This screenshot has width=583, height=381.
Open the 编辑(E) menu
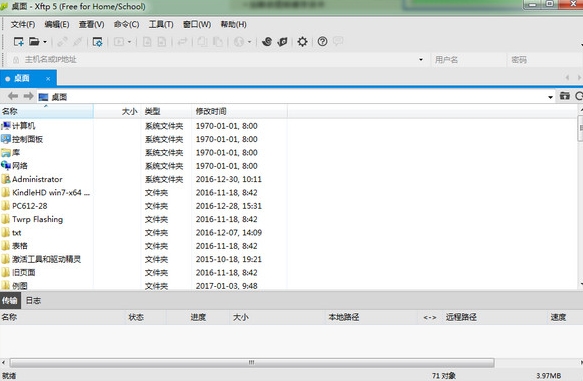point(57,25)
